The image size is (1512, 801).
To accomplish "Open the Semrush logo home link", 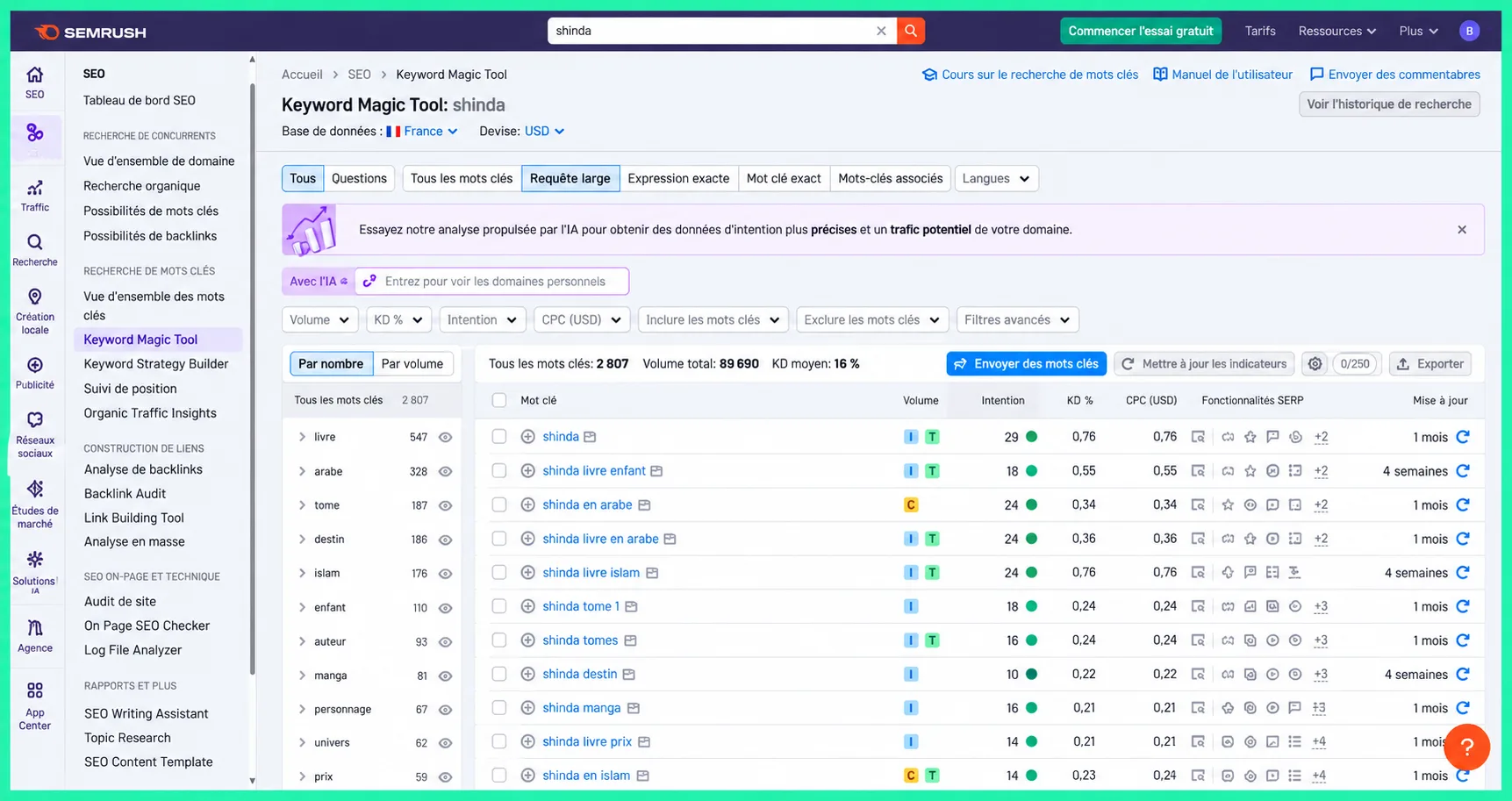I will coord(90,32).
